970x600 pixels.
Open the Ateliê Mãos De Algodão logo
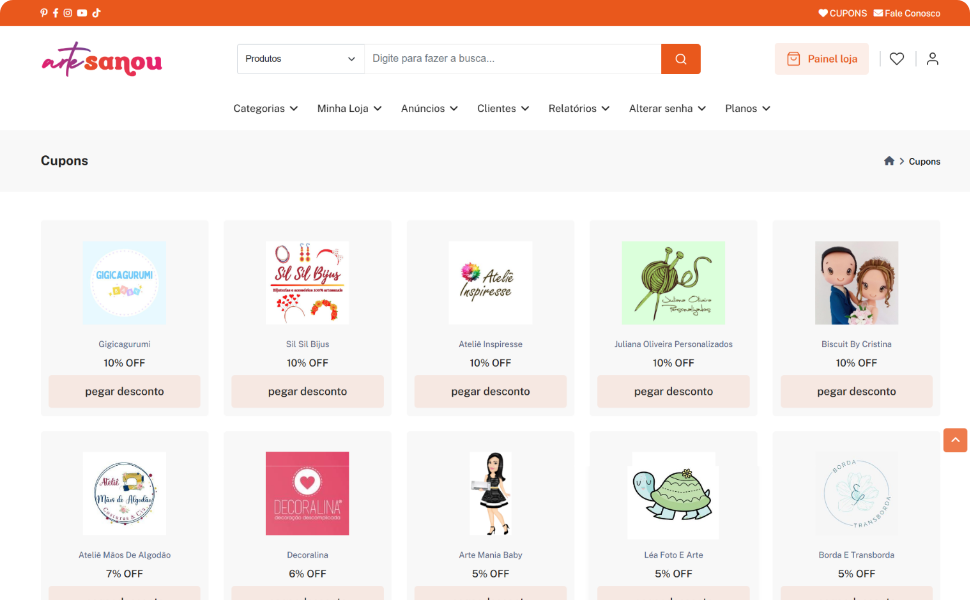click(124, 494)
